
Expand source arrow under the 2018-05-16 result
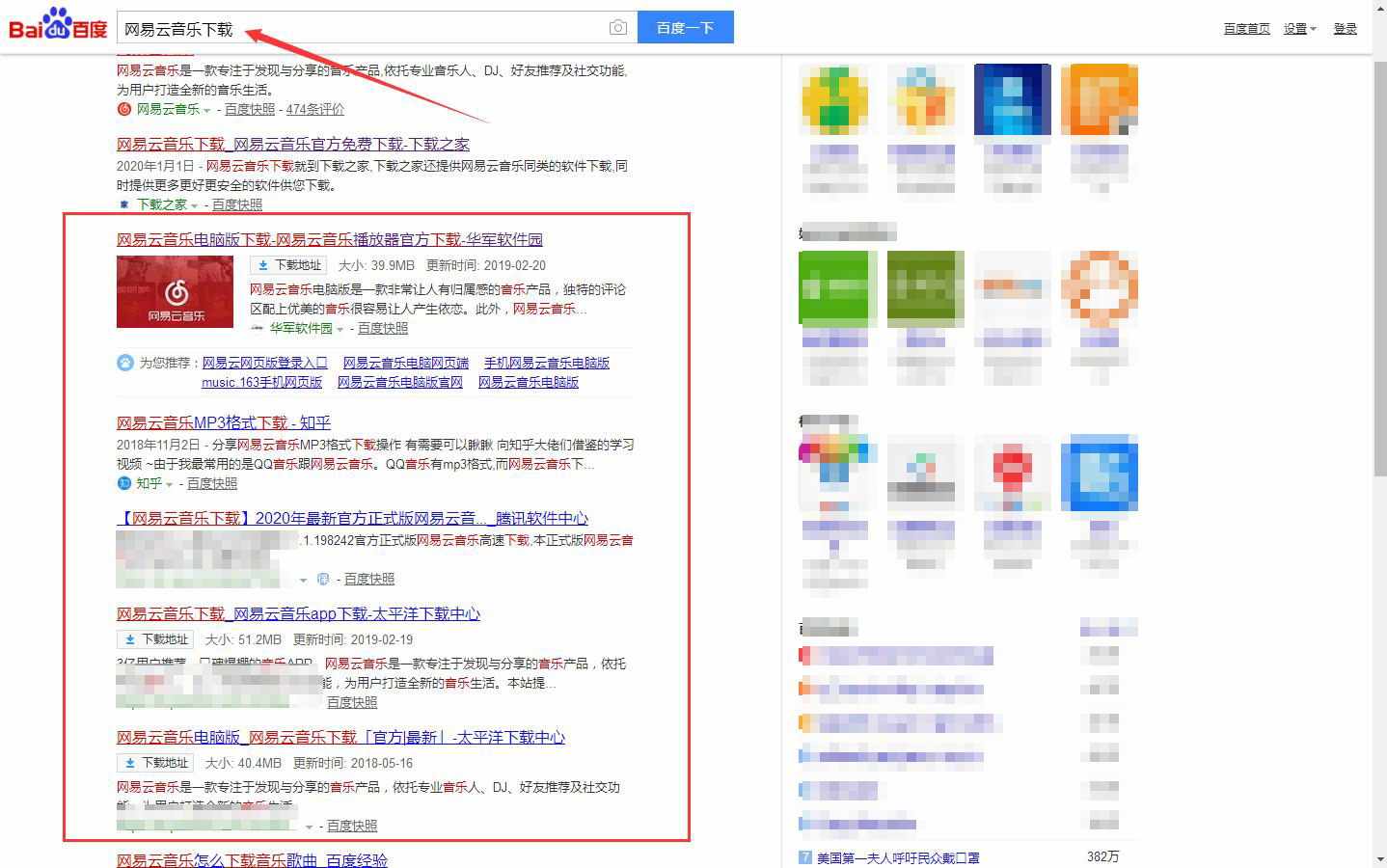pos(309,827)
